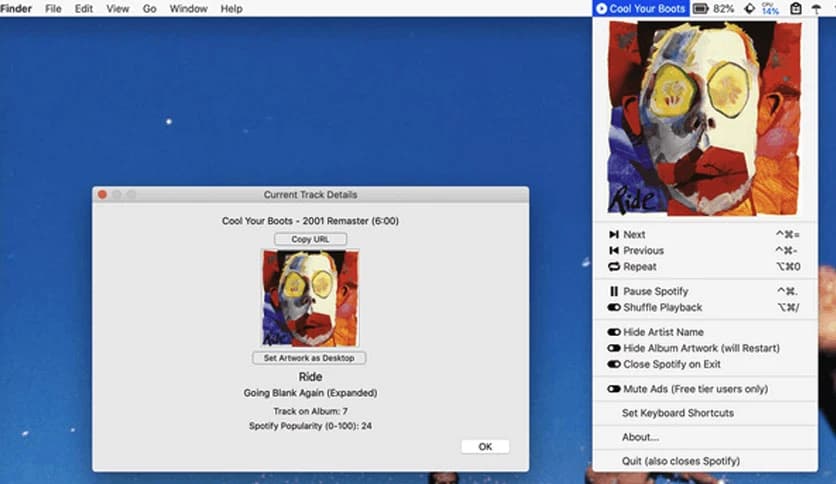Screen dimensions: 836x484
Task: Toggle Hide Artist Name option
Action: click(x=614, y=332)
